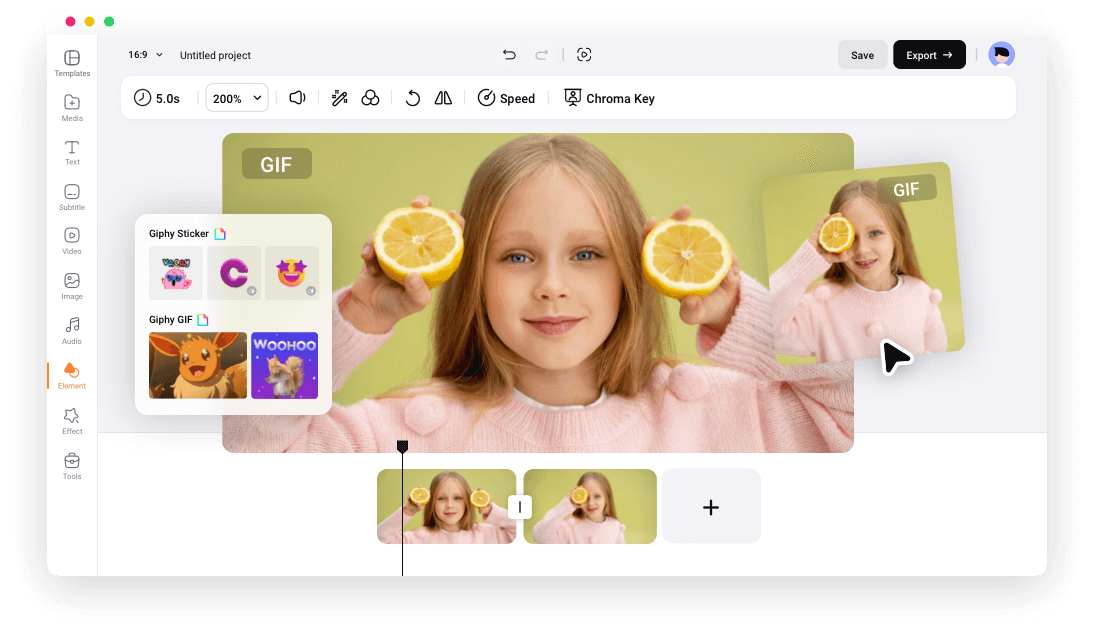The image size is (1094, 635).
Task: Open the color filter circles tool
Action: [370, 98]
